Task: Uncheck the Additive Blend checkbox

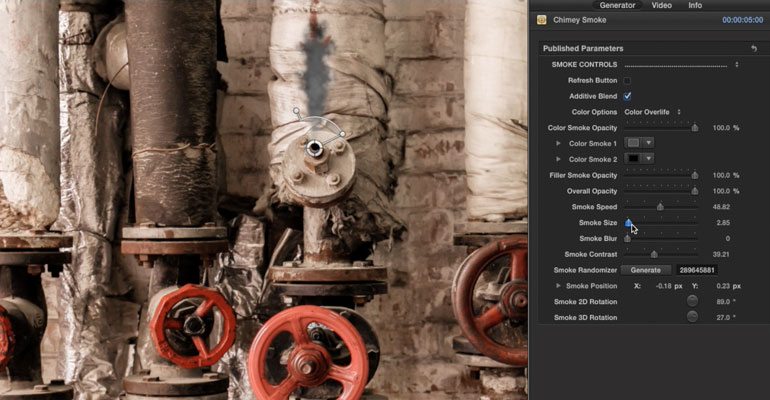Action: click(627, 96)
